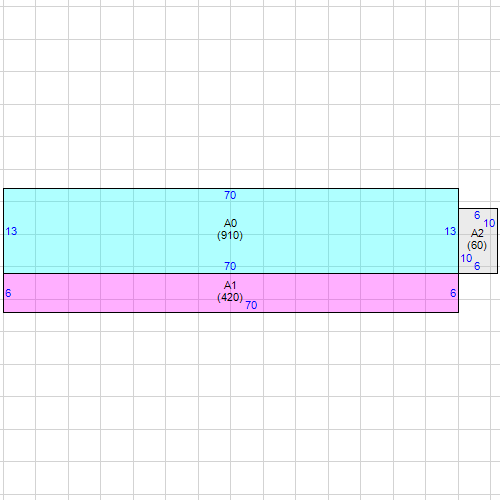Click the (420) area value of A1
The image size is (500, 500).
(x=230, y=297)
